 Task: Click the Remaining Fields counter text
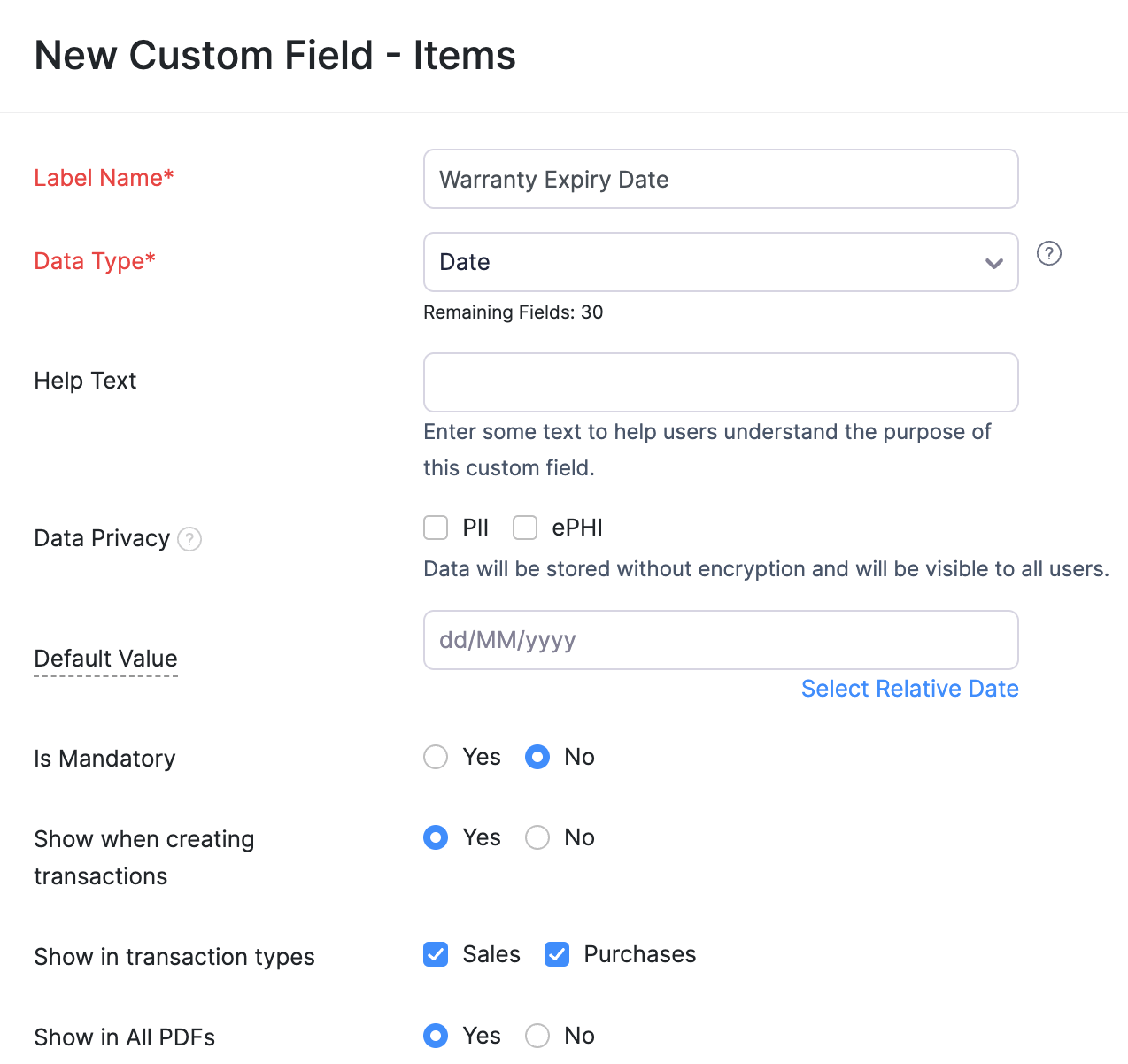(514, 312)
